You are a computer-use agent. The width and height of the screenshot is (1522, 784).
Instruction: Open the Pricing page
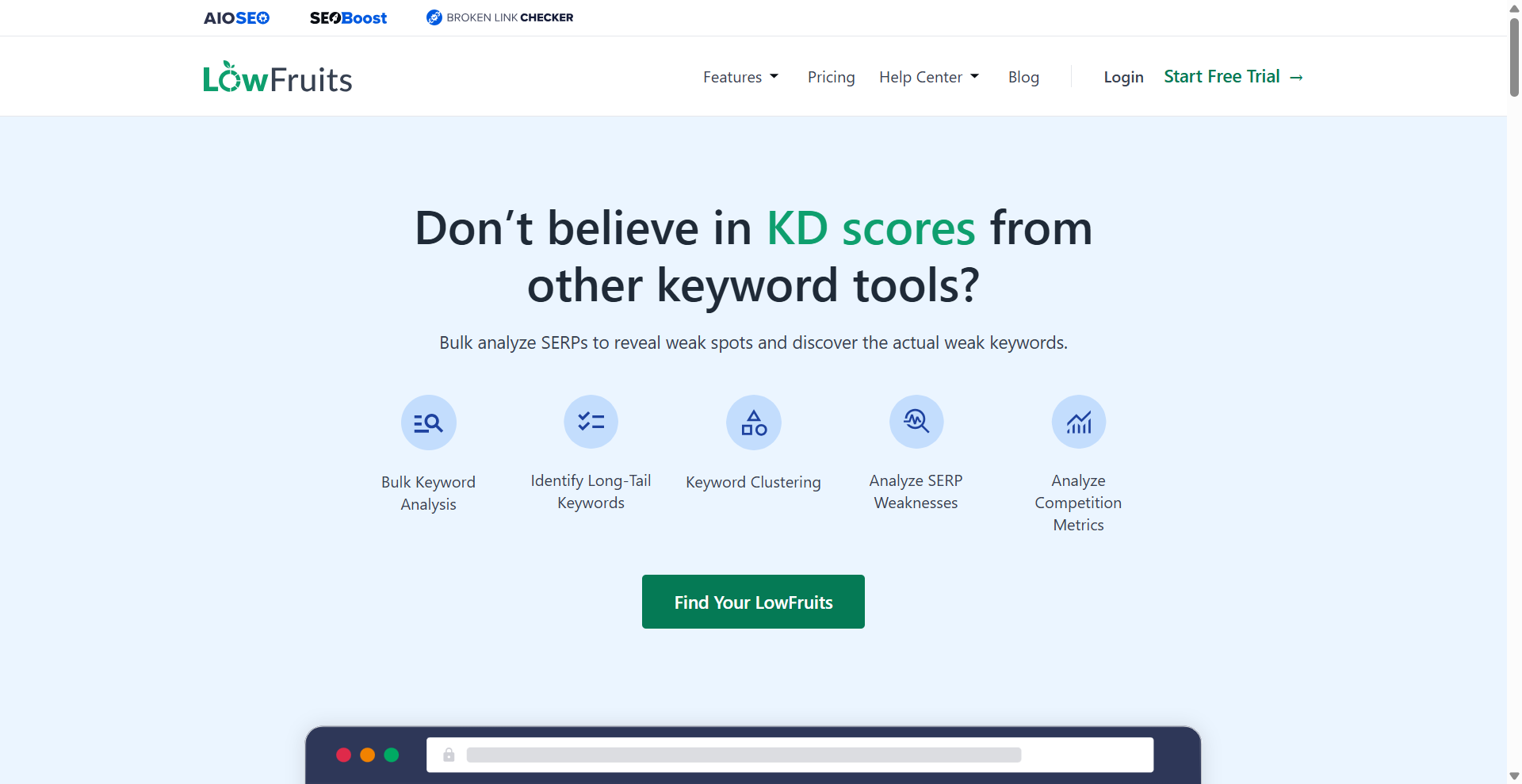tap(831, 77)
